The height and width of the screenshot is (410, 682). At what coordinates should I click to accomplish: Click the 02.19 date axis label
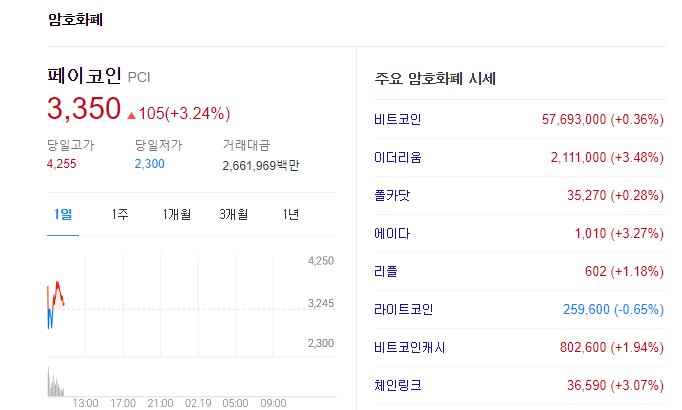(198, 403)
